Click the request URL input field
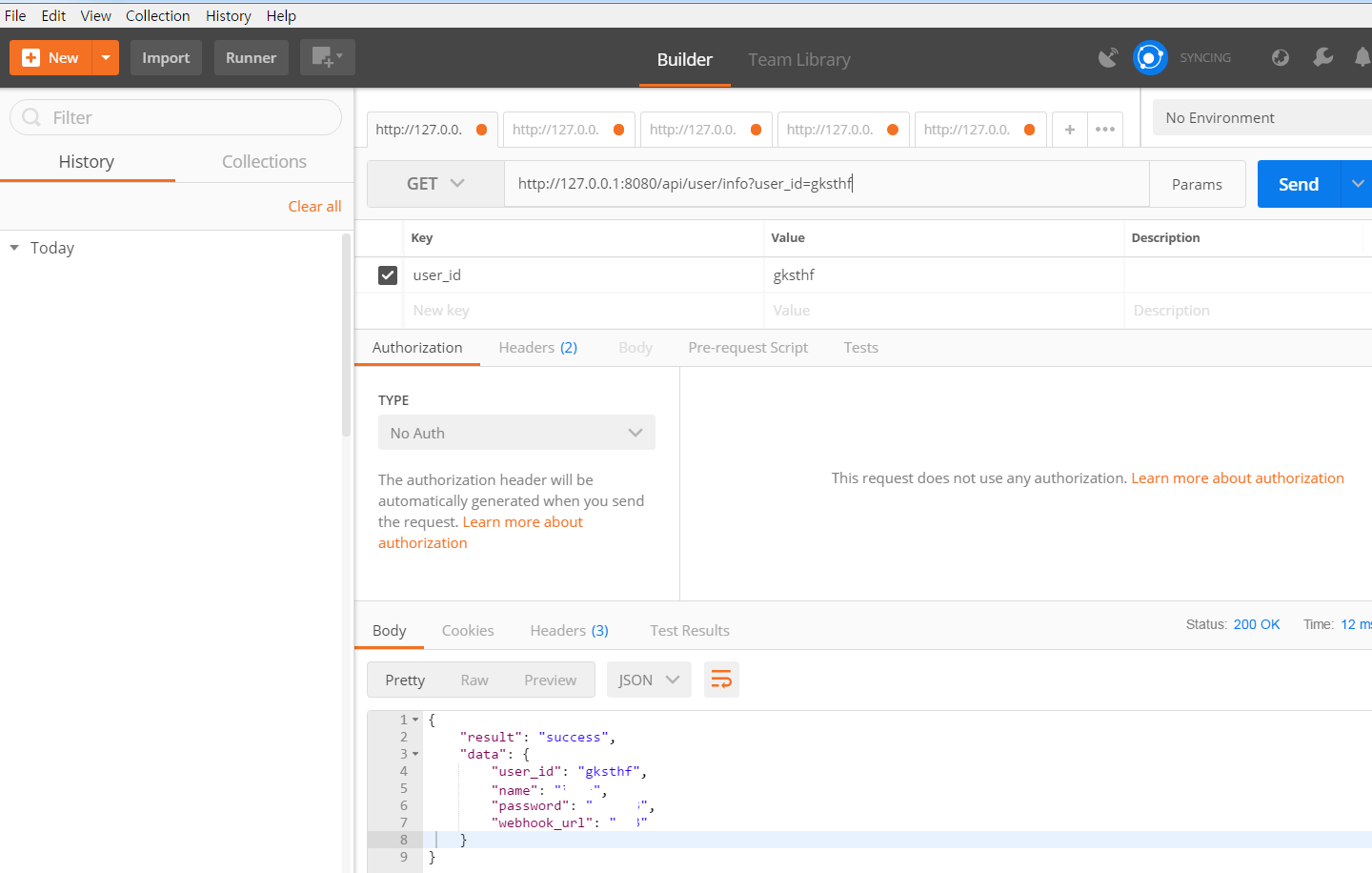The height and width of the screenshot is (873, 1372). tap(826, 183)
